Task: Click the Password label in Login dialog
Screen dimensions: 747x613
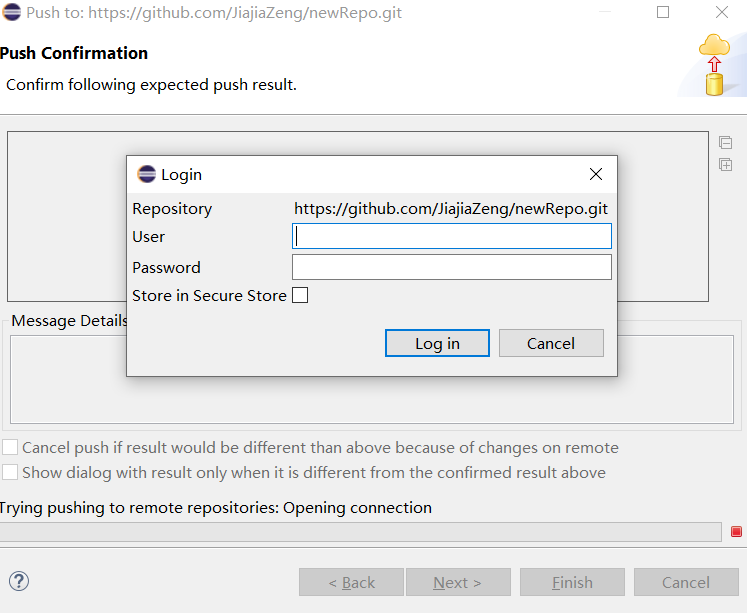Action: point(166,268)
